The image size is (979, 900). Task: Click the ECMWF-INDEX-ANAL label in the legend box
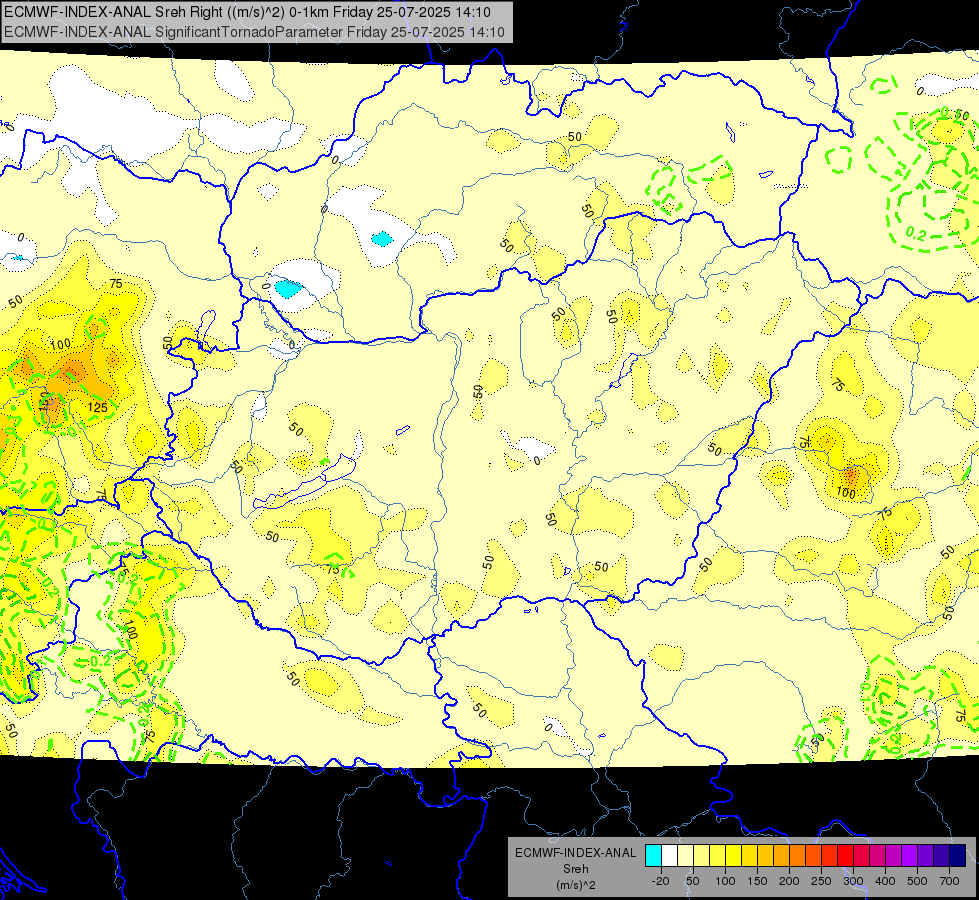click(576, 853)
